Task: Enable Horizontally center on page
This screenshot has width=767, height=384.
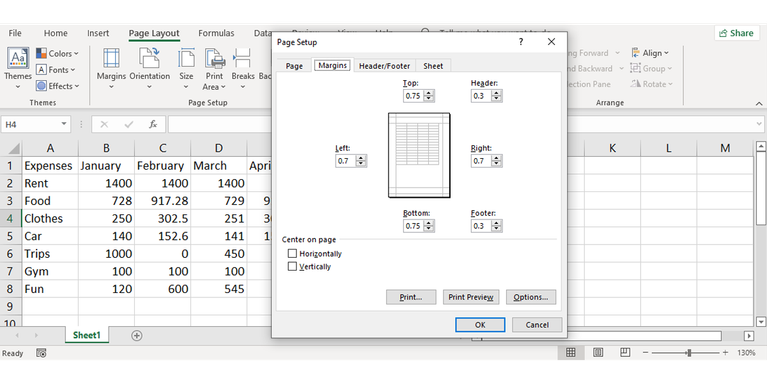Action: (x=293, y=253)
